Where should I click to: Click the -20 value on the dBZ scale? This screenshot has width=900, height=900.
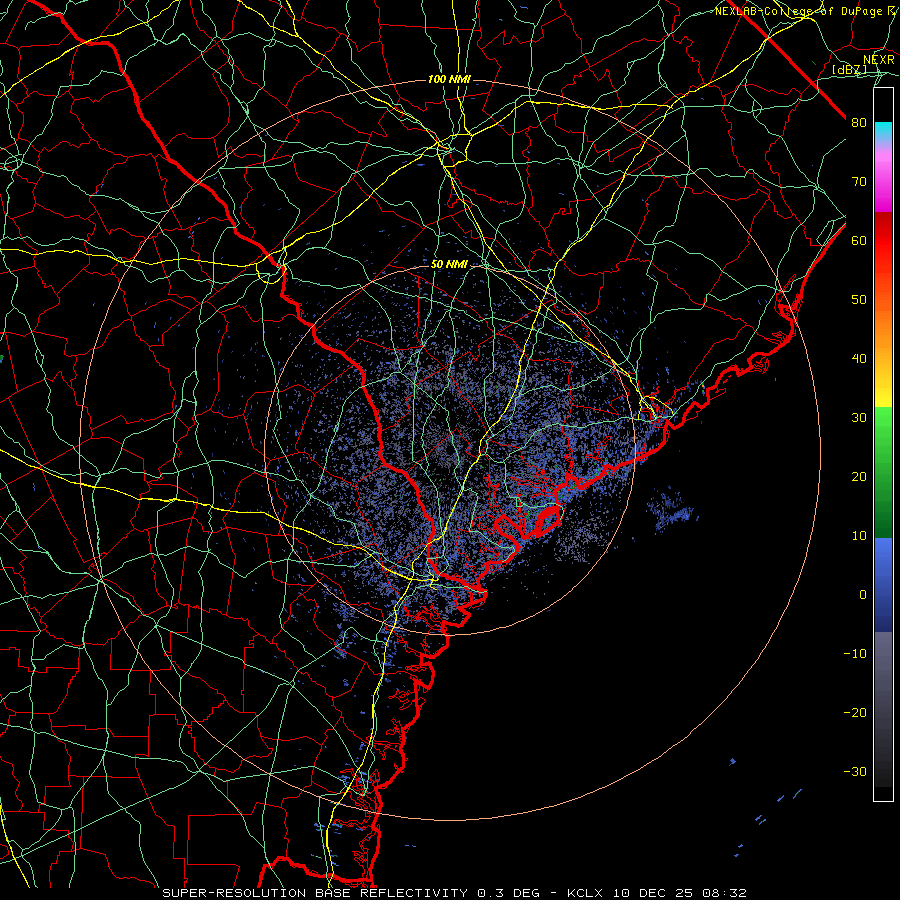pyautogui.click(x=855, y=713)
